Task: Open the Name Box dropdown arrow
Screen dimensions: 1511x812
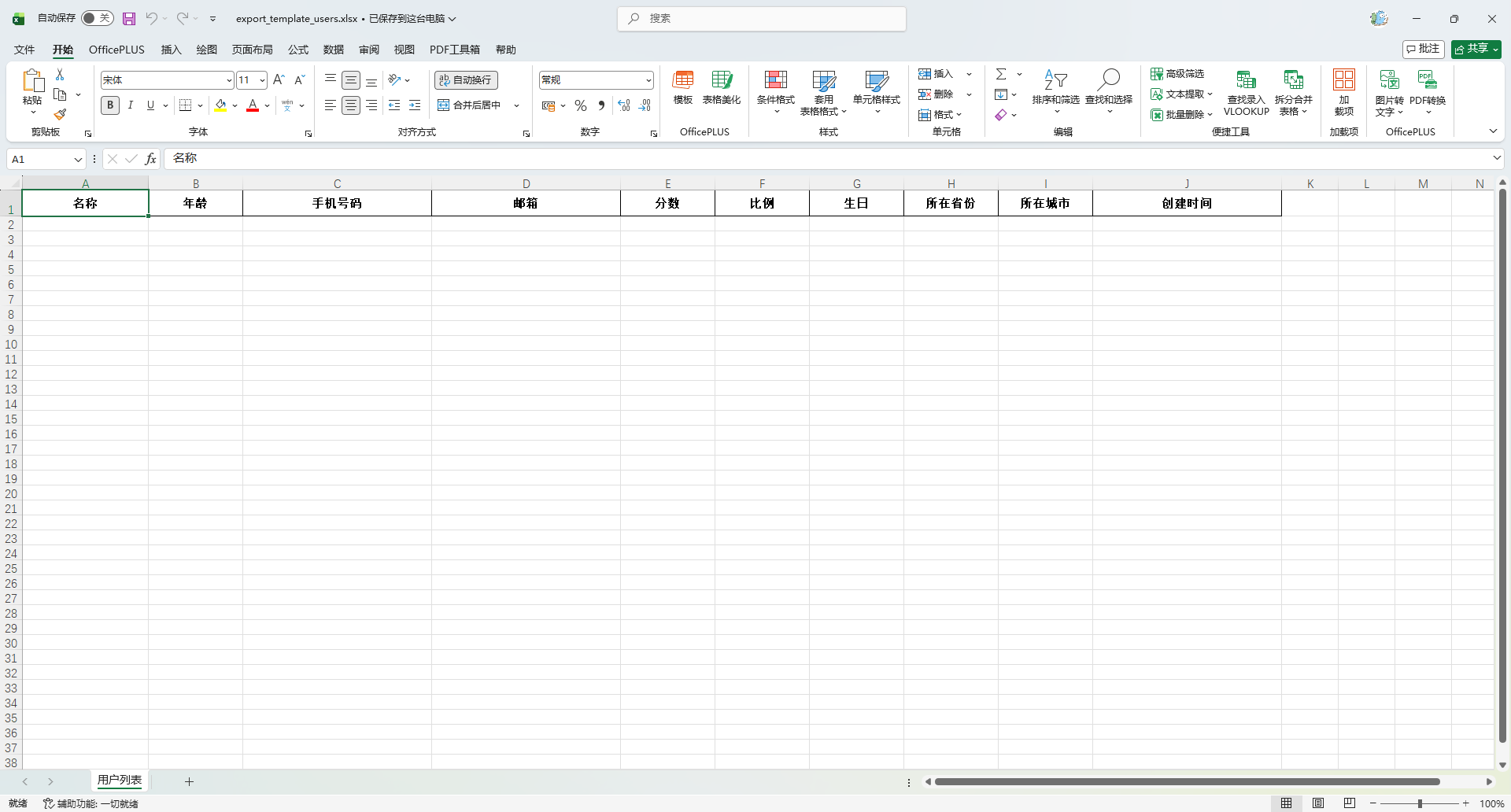Action: pos(78,160)
